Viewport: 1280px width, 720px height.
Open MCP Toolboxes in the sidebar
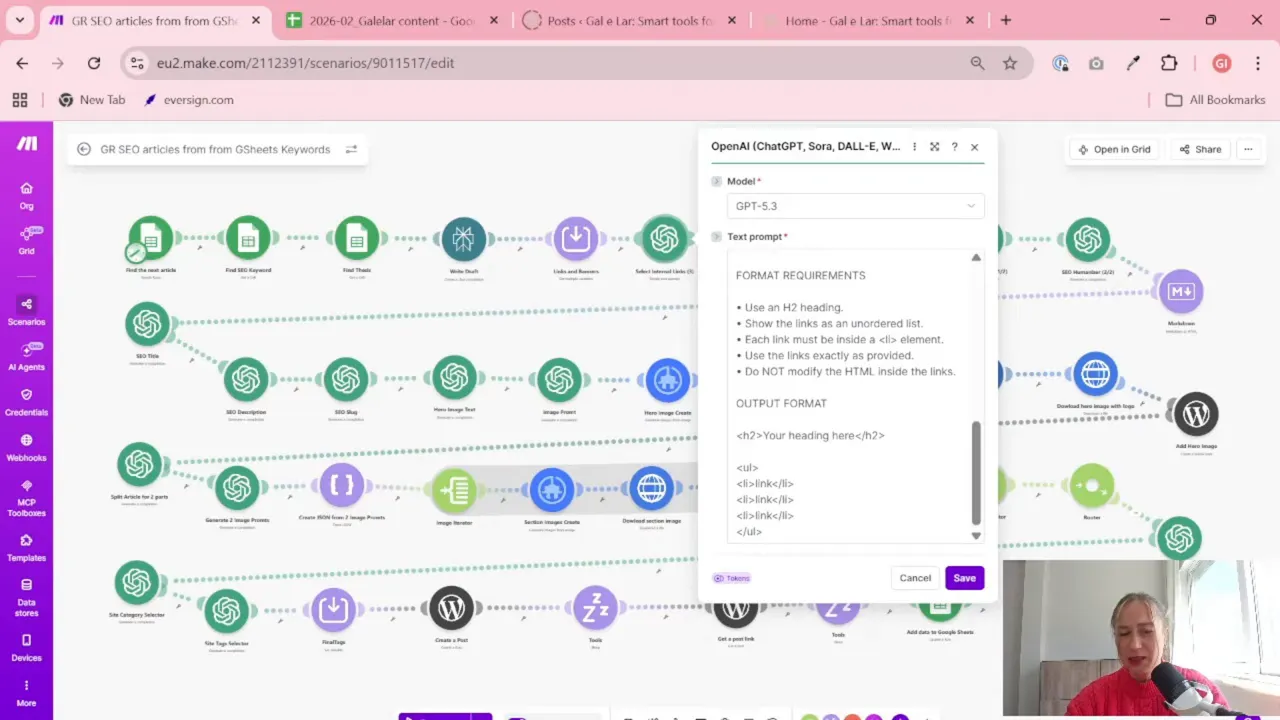(26, 498)
